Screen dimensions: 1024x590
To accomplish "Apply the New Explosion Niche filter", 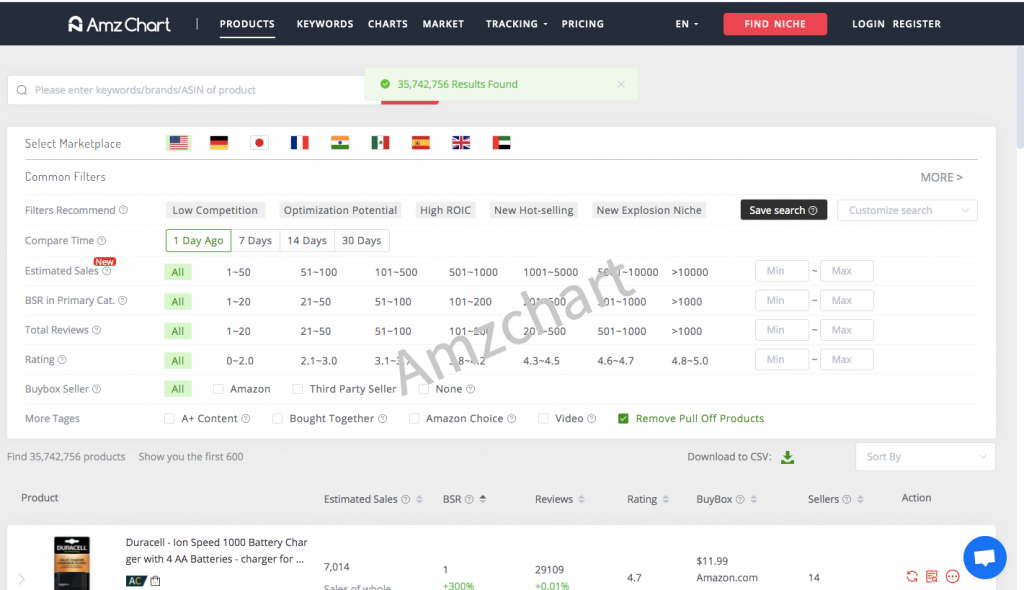I will click(649, 210).
